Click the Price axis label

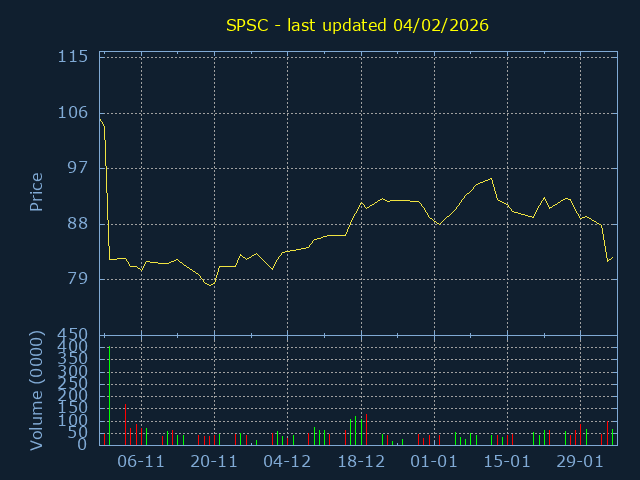point(36,192)
